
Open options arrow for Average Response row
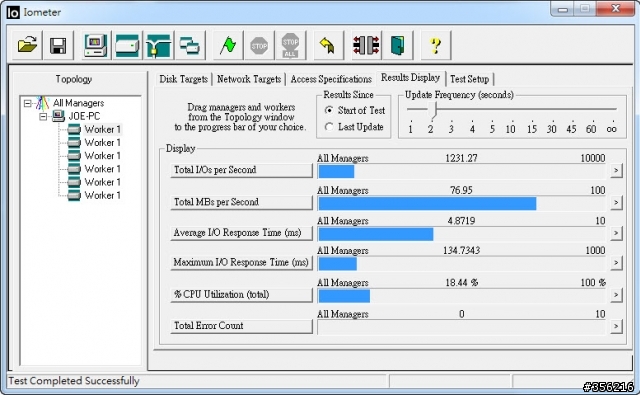(x=616, y=233)
